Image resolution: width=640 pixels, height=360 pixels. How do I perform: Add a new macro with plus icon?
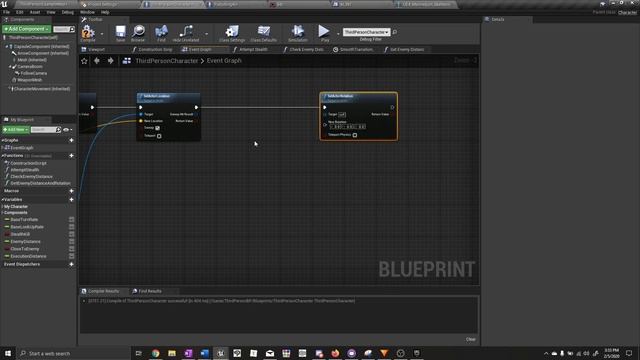pyautogui.click(x=71, y=191)
